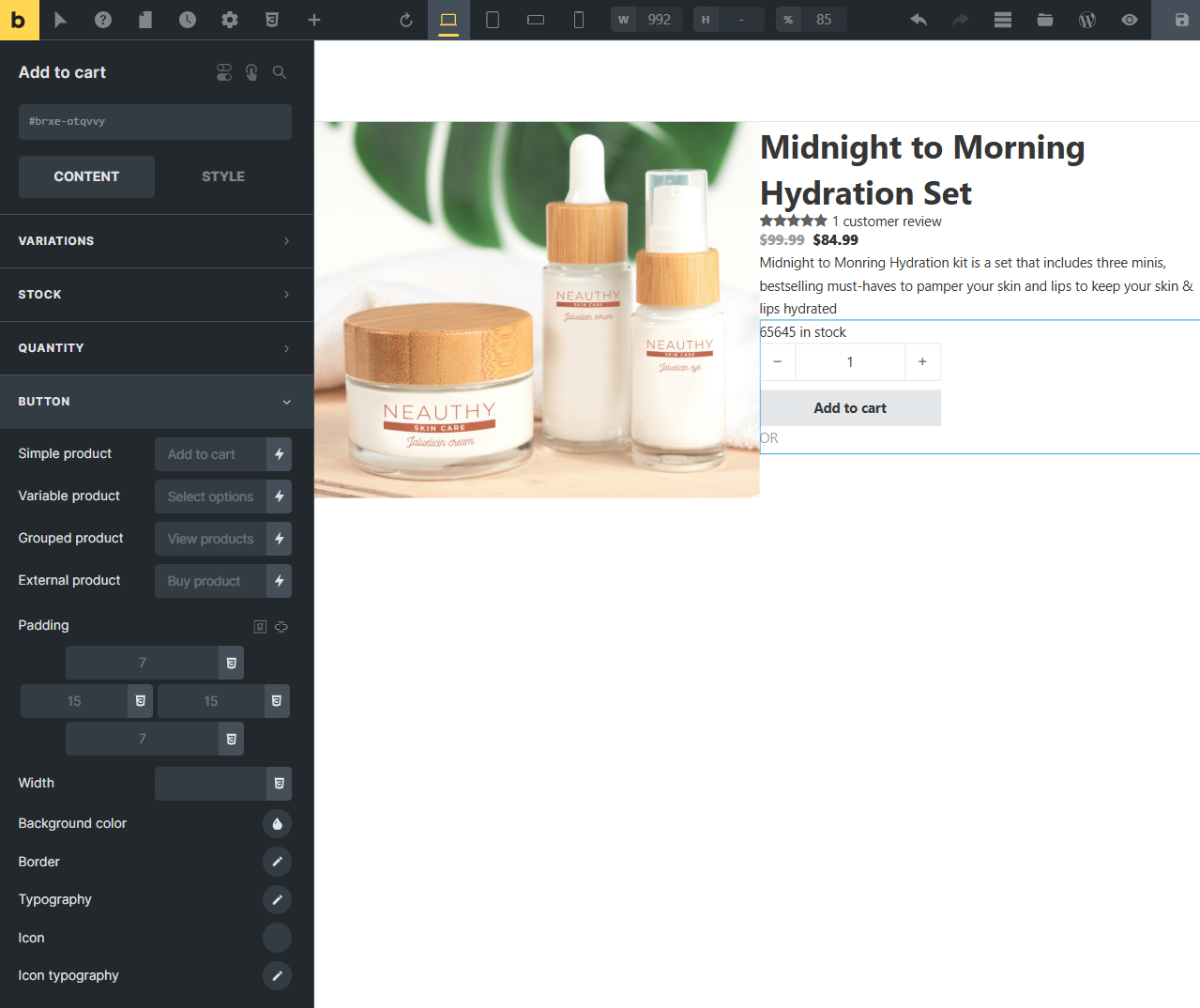Image resolution: width=1200 pixels, height=1008 pixels.
Task: Open CSS variable picker for top padding
Action: pos(231,663)
